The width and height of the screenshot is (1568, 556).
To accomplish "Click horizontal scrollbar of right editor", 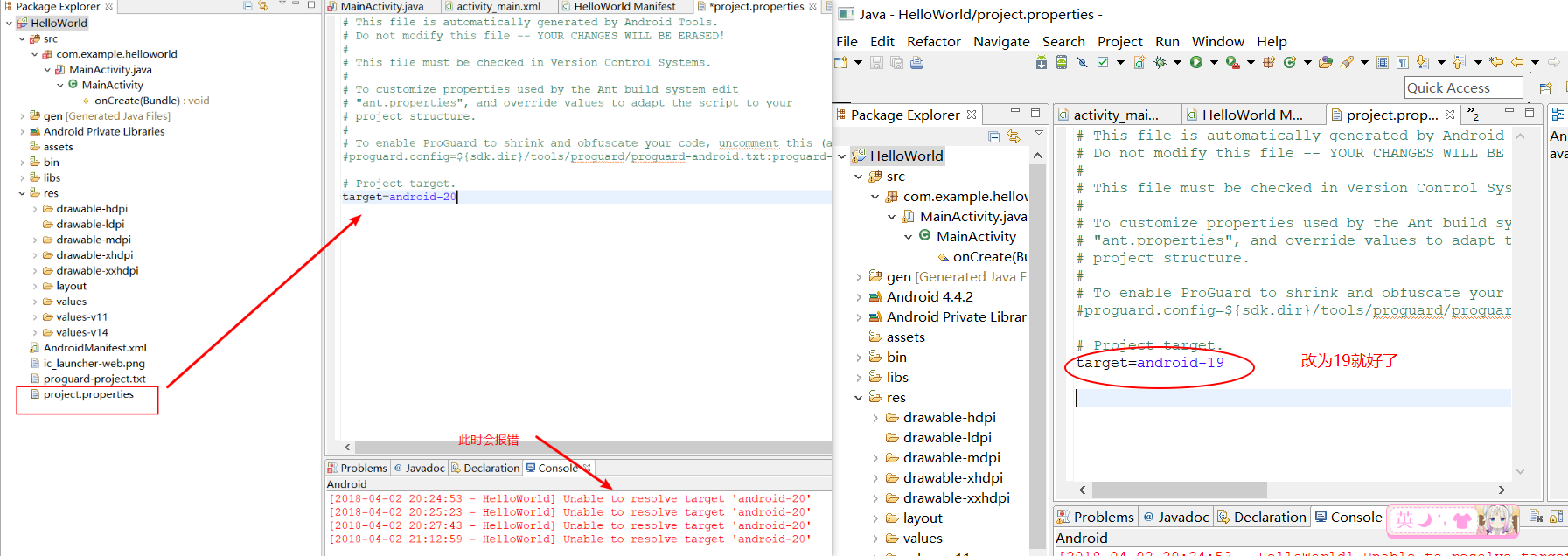I will pos(1179,490).
